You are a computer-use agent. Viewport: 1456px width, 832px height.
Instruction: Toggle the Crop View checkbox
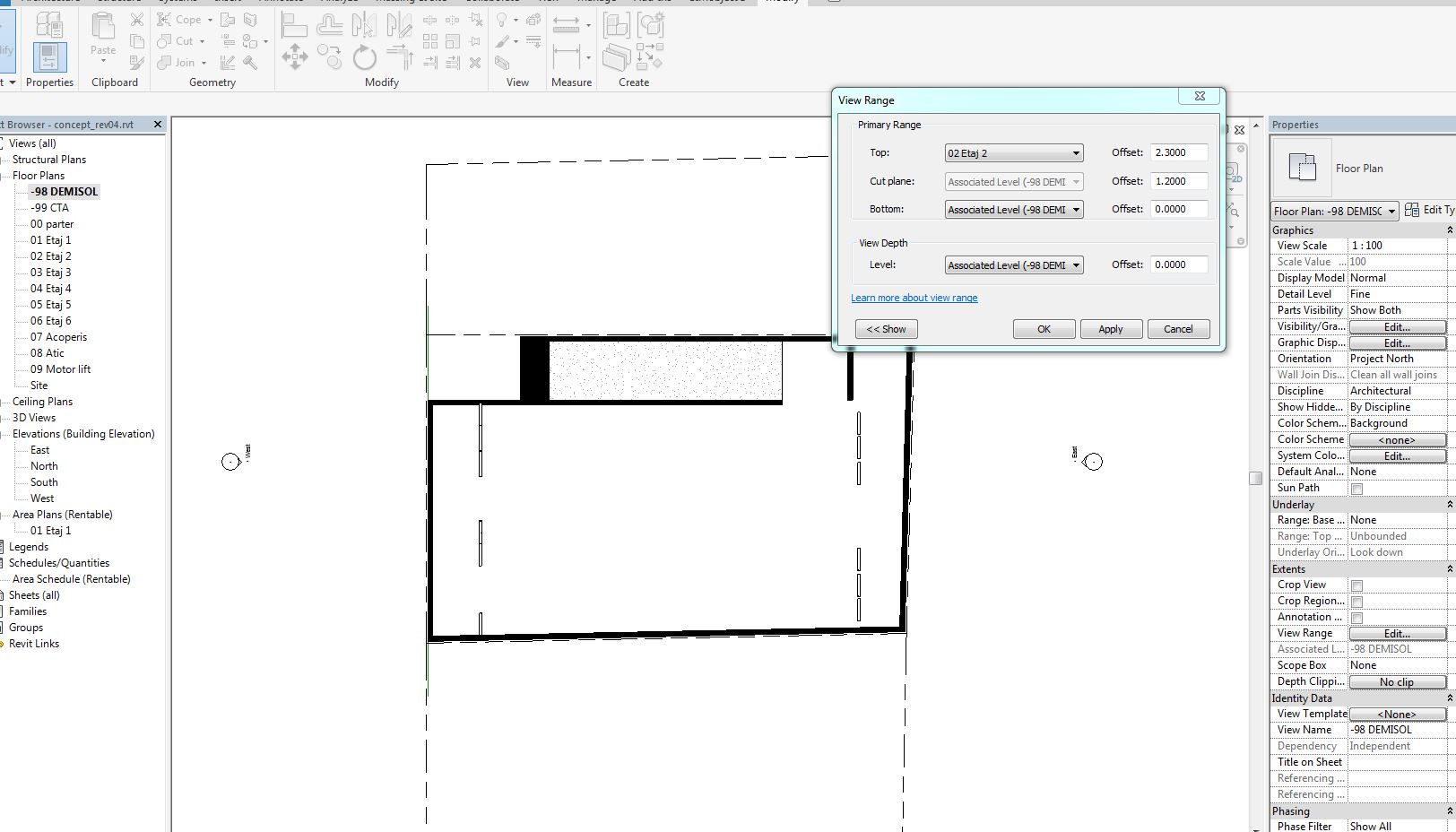point(1356,585)
